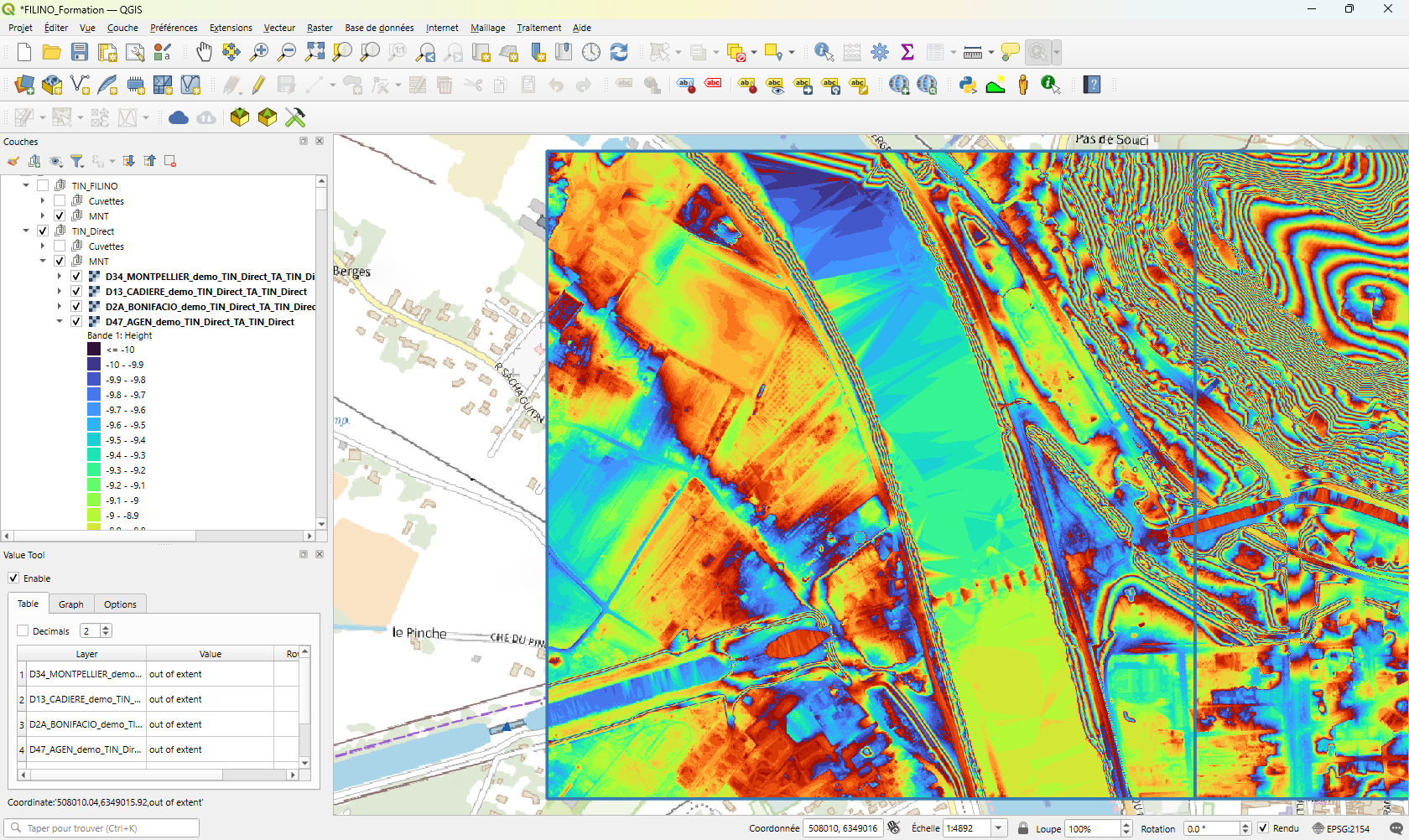This screenshot has height=840, width=1409.
Task: Click the Filter legend icon in Couches
Action: (x=77, y=161)
